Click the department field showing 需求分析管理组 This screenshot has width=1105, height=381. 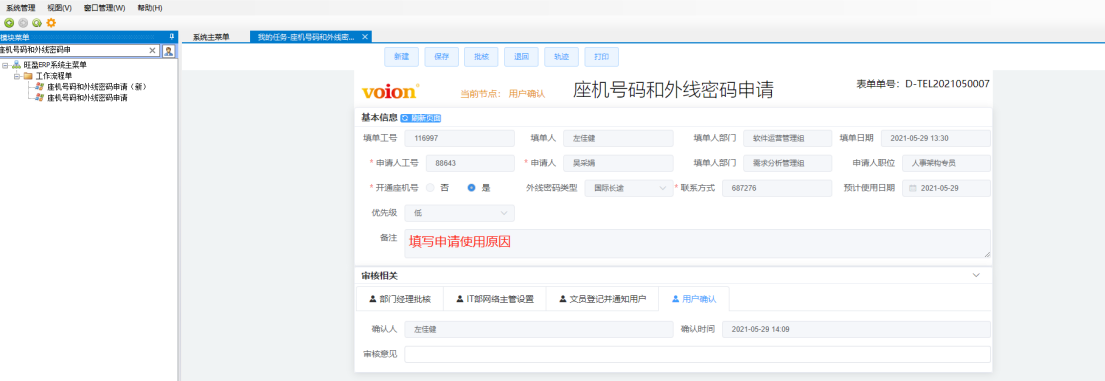click(787, 163)
